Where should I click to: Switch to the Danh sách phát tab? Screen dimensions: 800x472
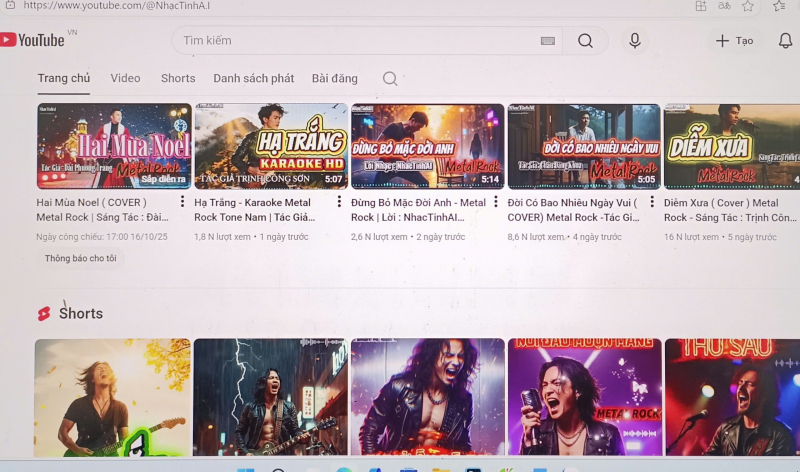click(x=253, y=78)
